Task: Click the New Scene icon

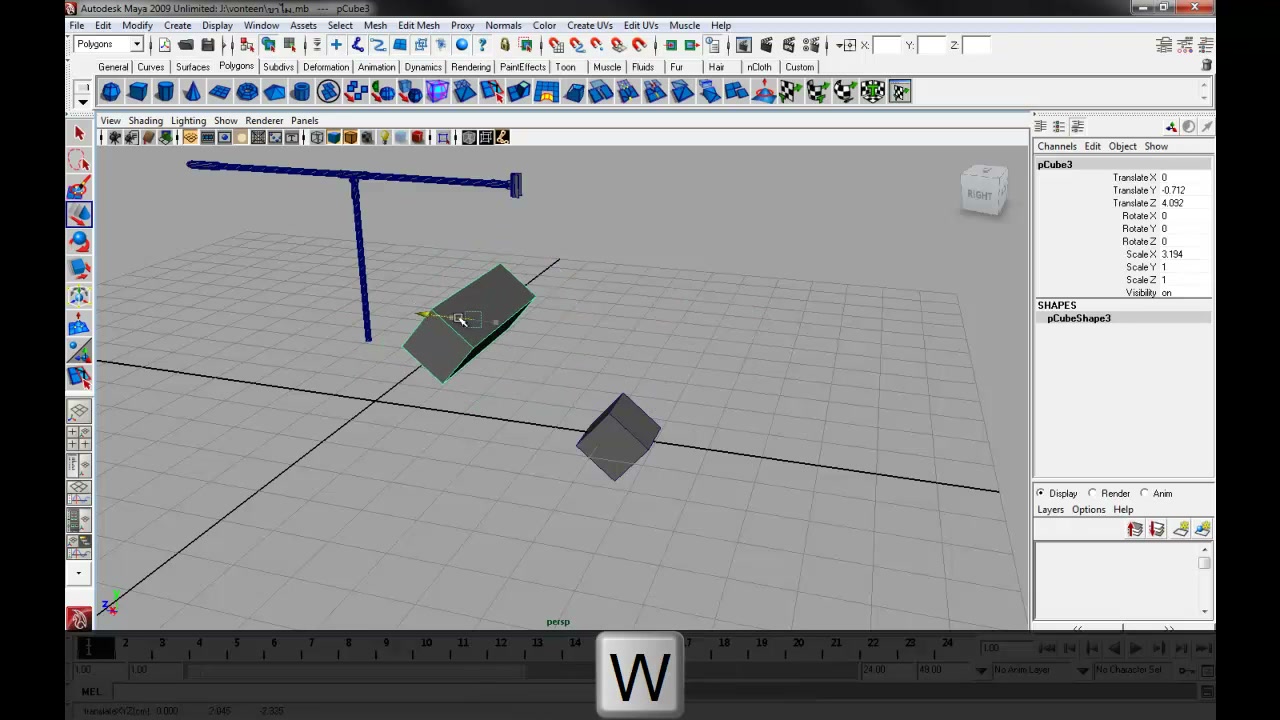Action: coord(165,45)
